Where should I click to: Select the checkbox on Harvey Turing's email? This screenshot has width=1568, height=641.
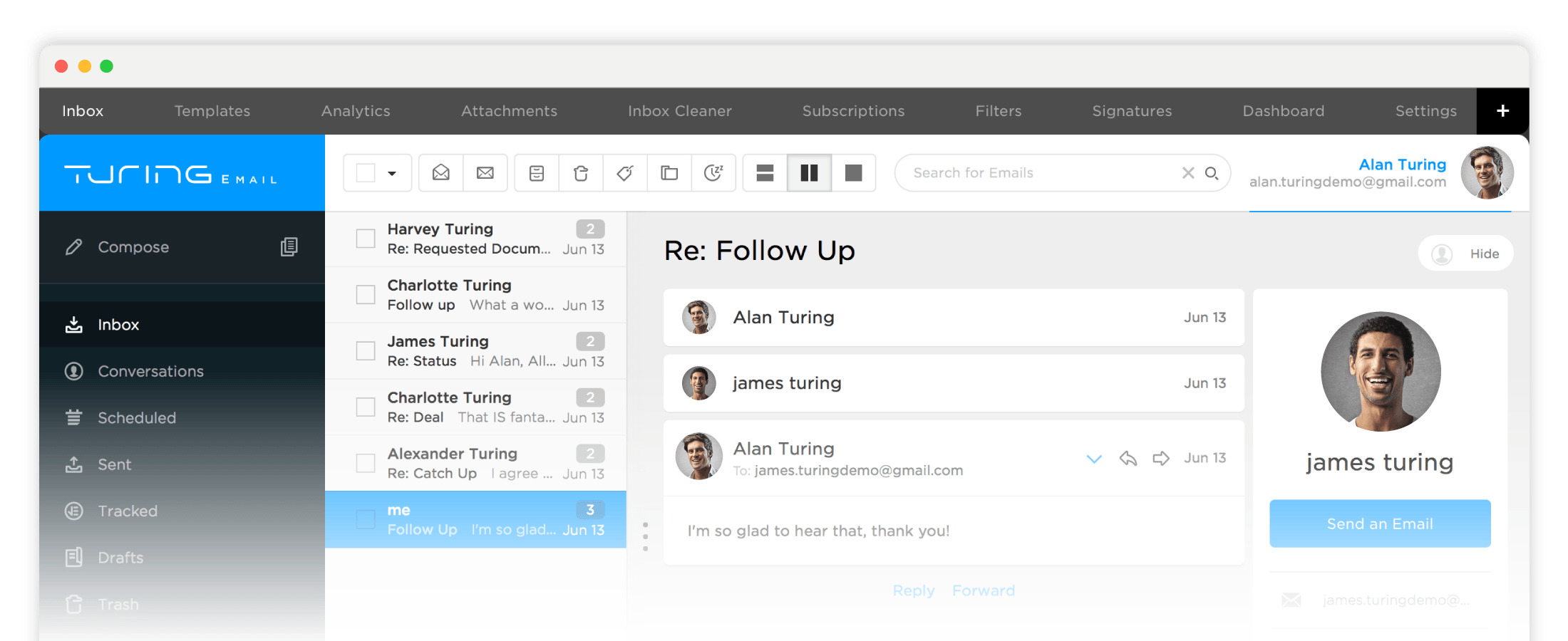(x=366, y=239)
